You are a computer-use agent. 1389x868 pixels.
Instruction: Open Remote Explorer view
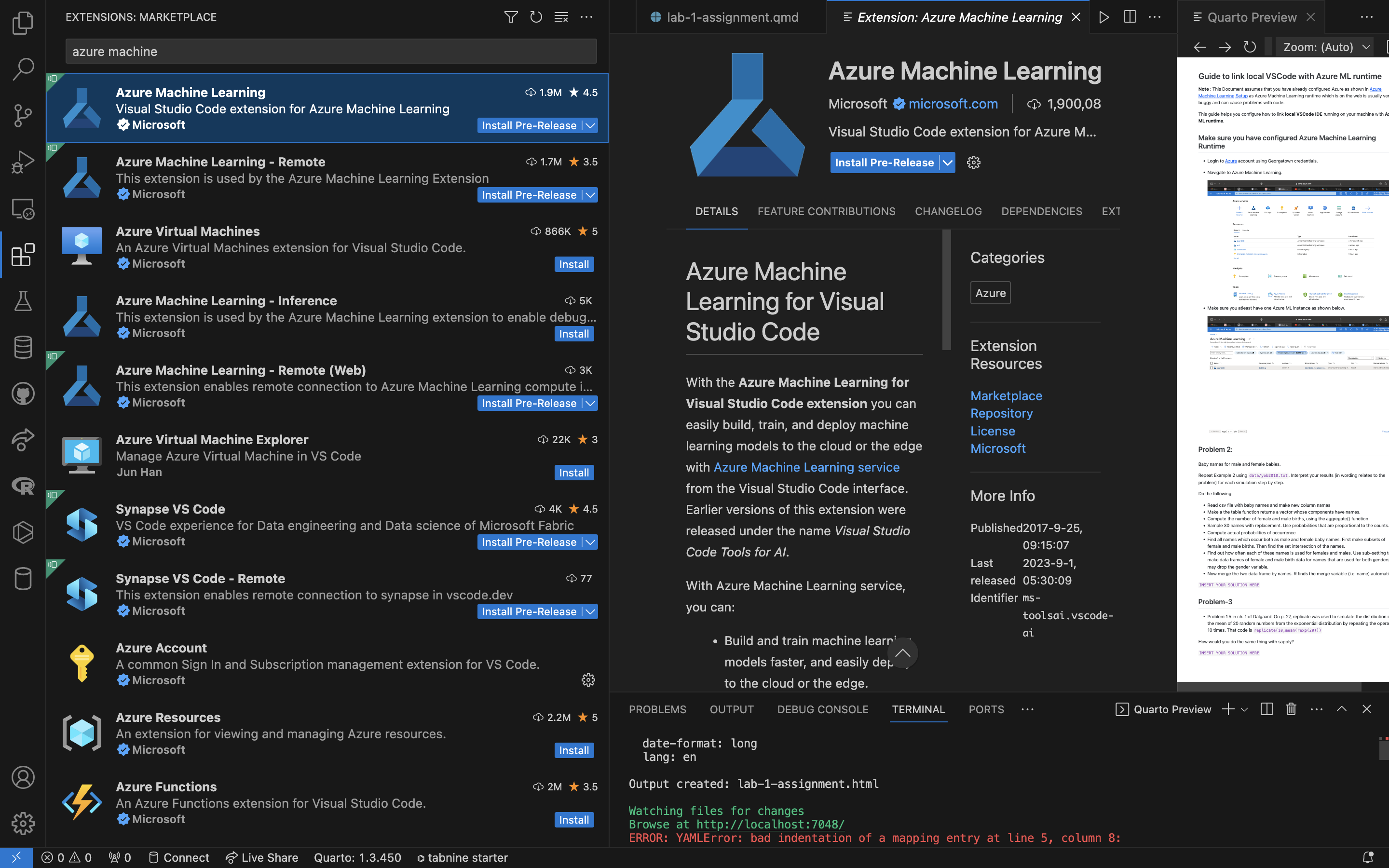pos(23,208)
